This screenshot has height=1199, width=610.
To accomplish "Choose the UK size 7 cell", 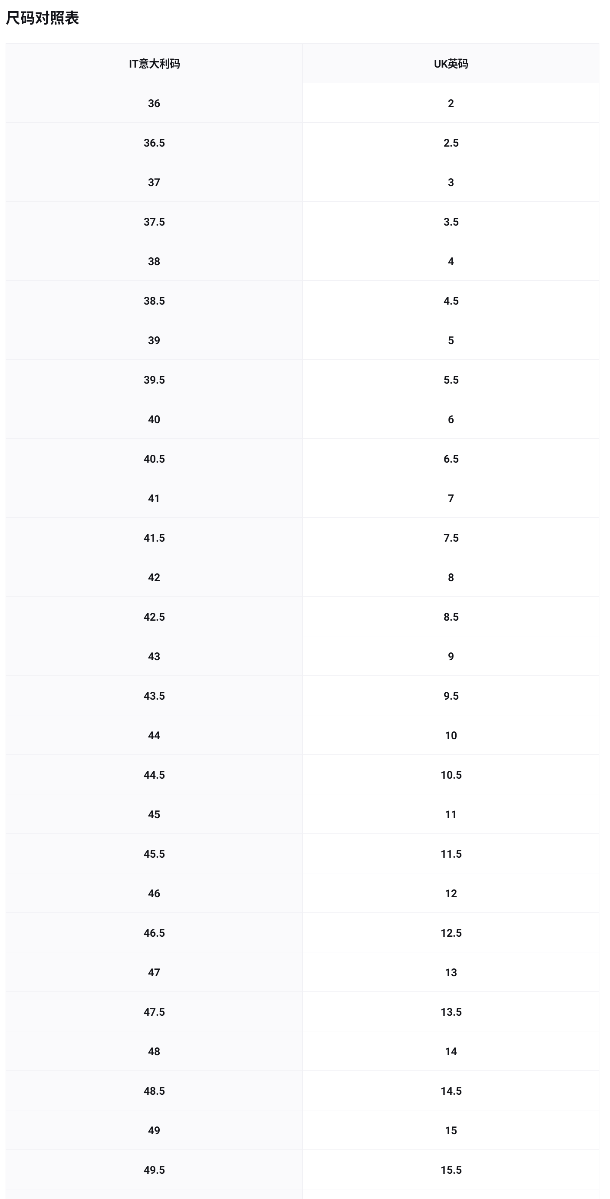I will [451, 499].
